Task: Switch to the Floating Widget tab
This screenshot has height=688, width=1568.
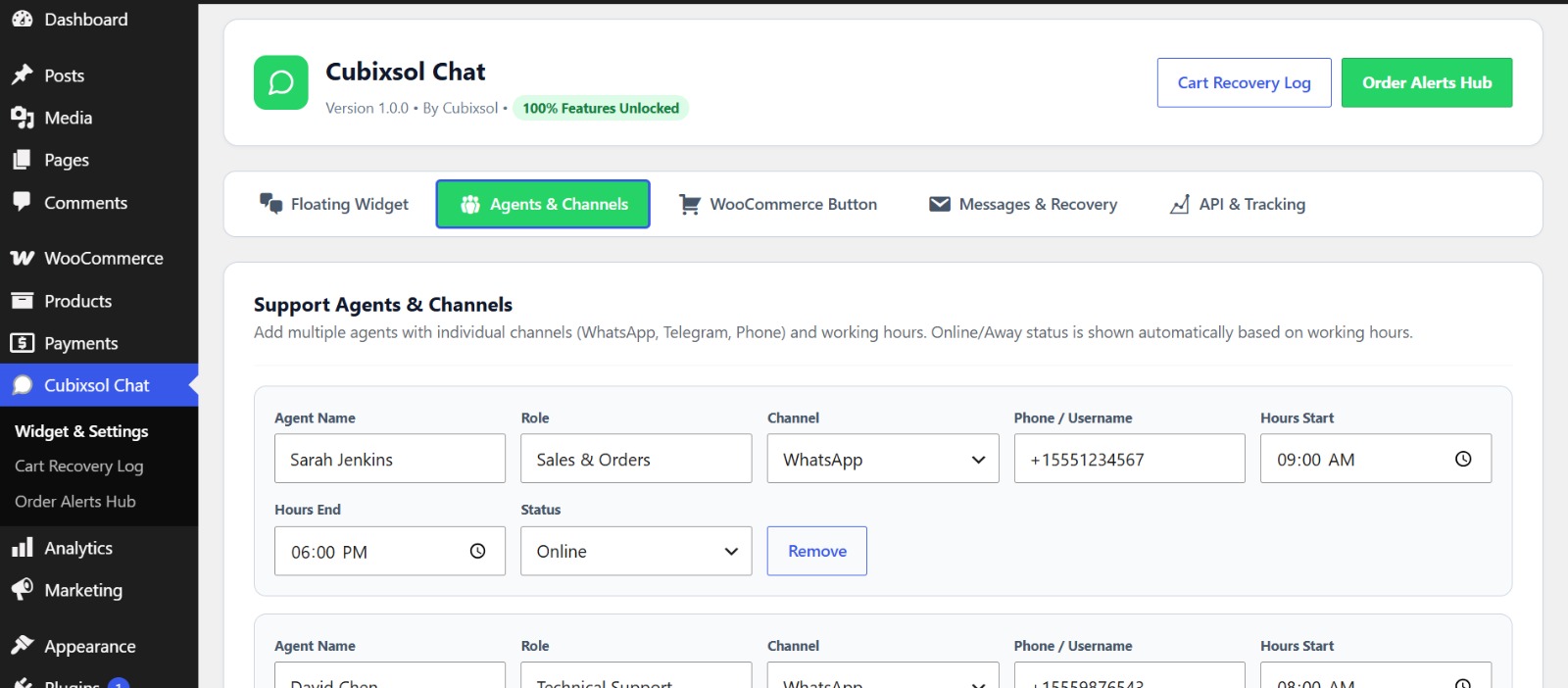Action: click(x=334, y=204)
